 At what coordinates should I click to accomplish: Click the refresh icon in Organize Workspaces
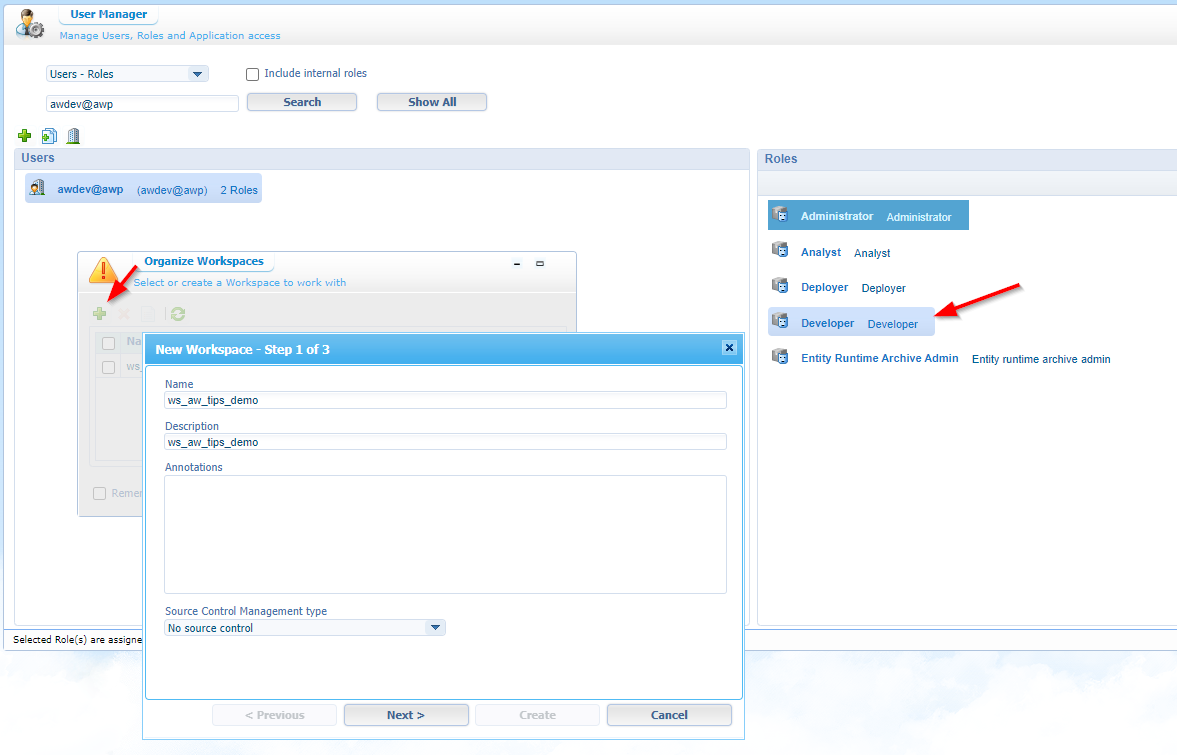pyautogui.click(x=178, y=314)
